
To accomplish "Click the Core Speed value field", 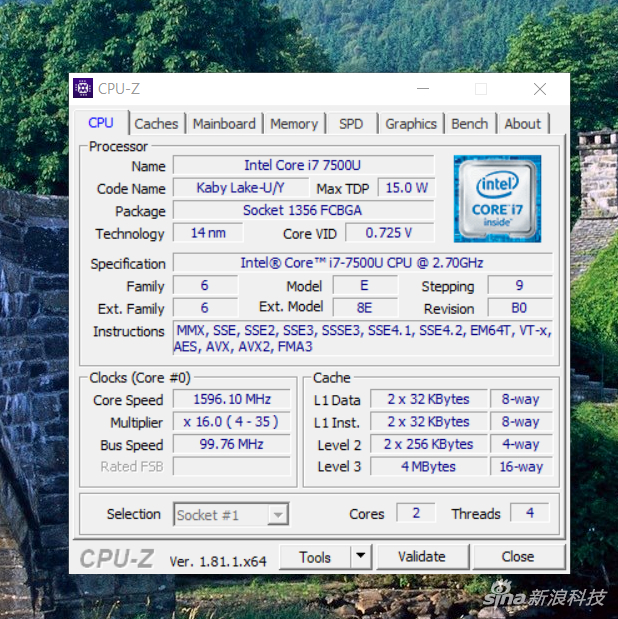I will [232, 399].
